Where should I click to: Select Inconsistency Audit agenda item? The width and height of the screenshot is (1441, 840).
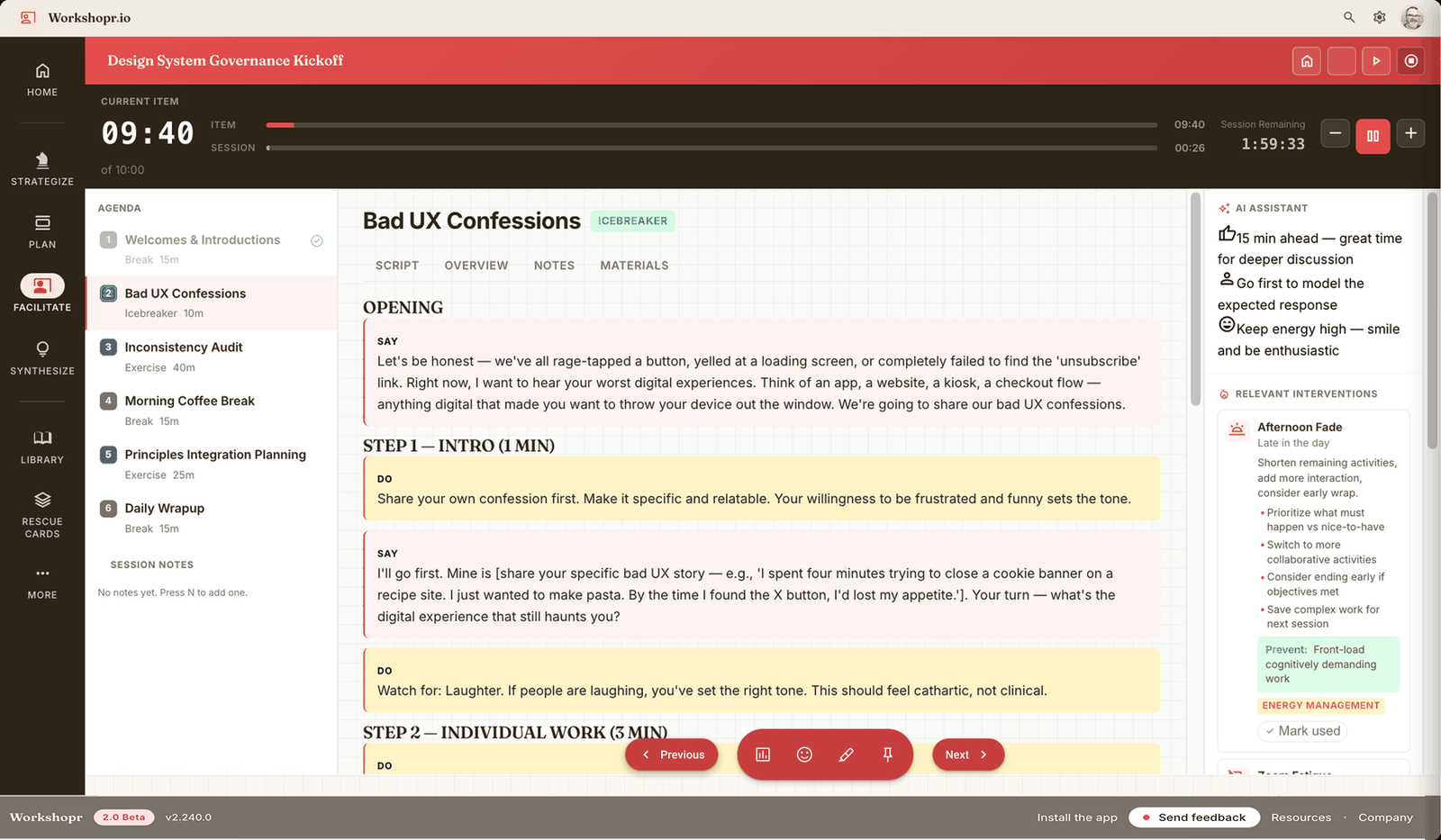[211, 357]
